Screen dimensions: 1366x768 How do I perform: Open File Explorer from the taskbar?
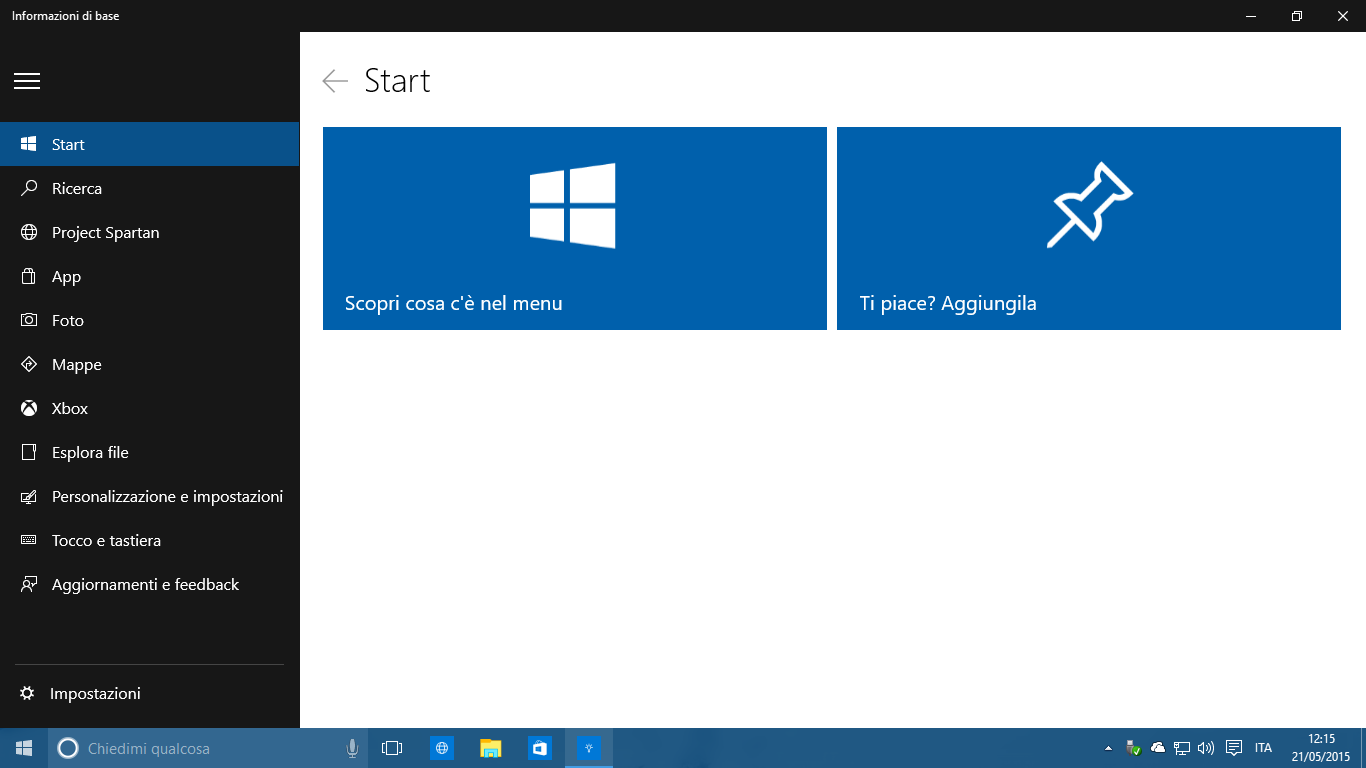(x=490, y=748)
